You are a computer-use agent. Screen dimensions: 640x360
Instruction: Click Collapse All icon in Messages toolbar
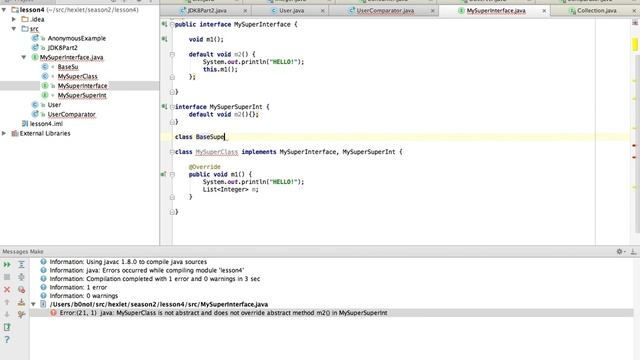click(x=21, y=277)
